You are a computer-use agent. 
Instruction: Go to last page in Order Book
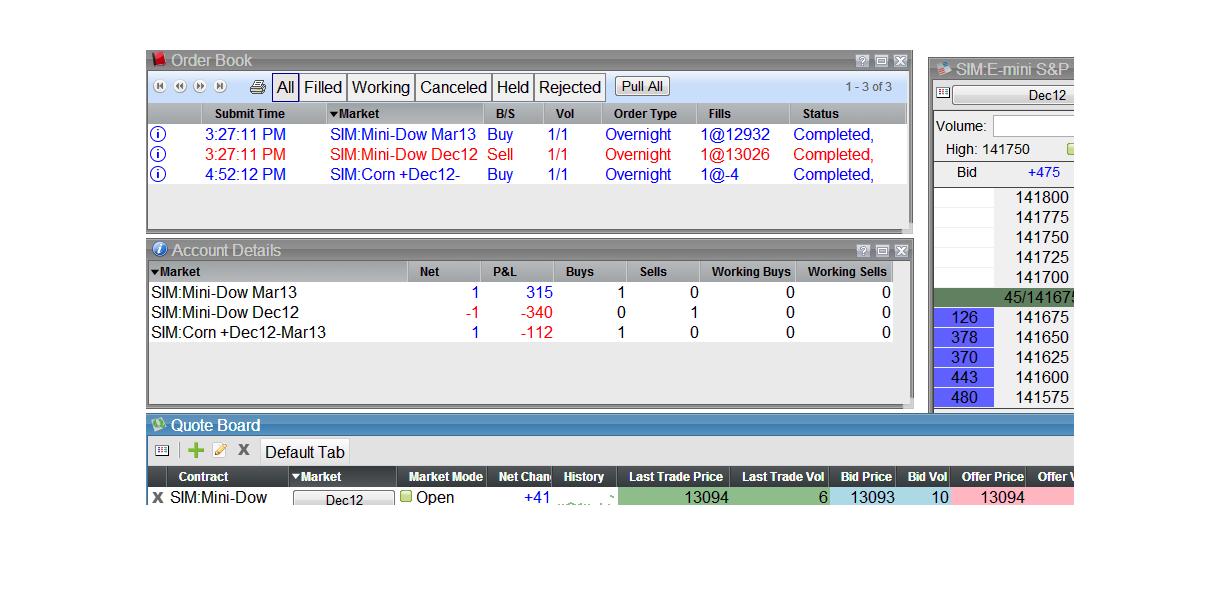pos(220,87)
